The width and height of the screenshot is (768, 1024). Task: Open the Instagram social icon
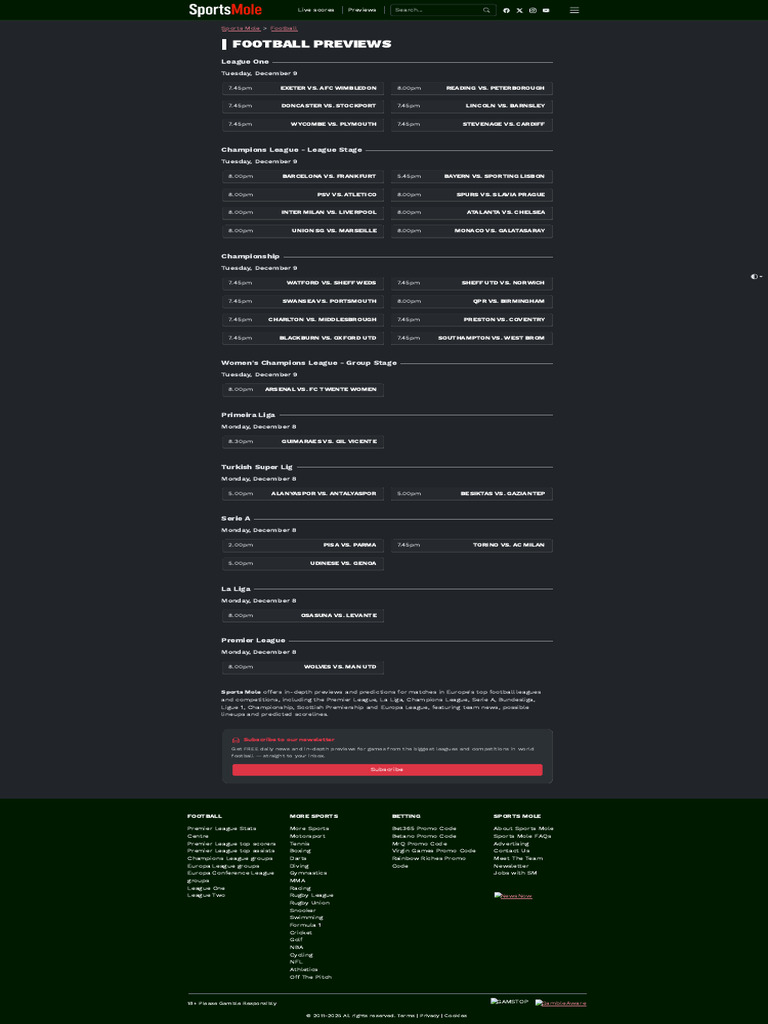tap(533, 10)
